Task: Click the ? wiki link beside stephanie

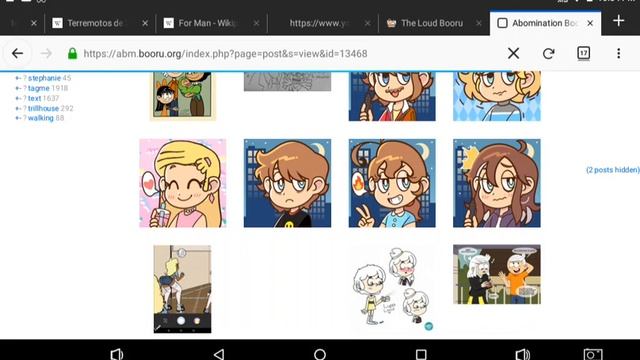Action: point(24,78)
